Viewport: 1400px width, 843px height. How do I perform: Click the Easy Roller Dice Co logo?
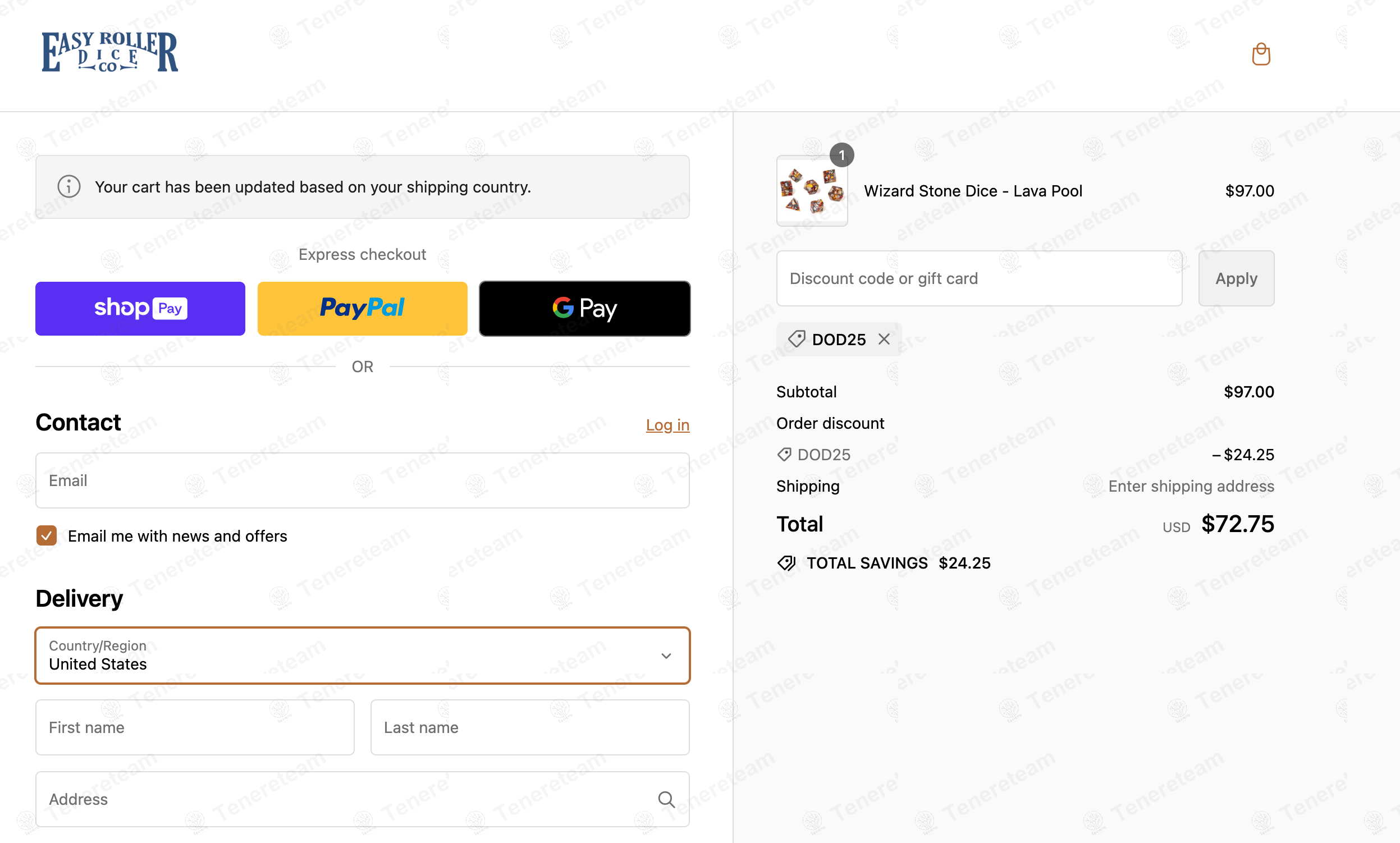pyautogui.click(x=108, y=52)
